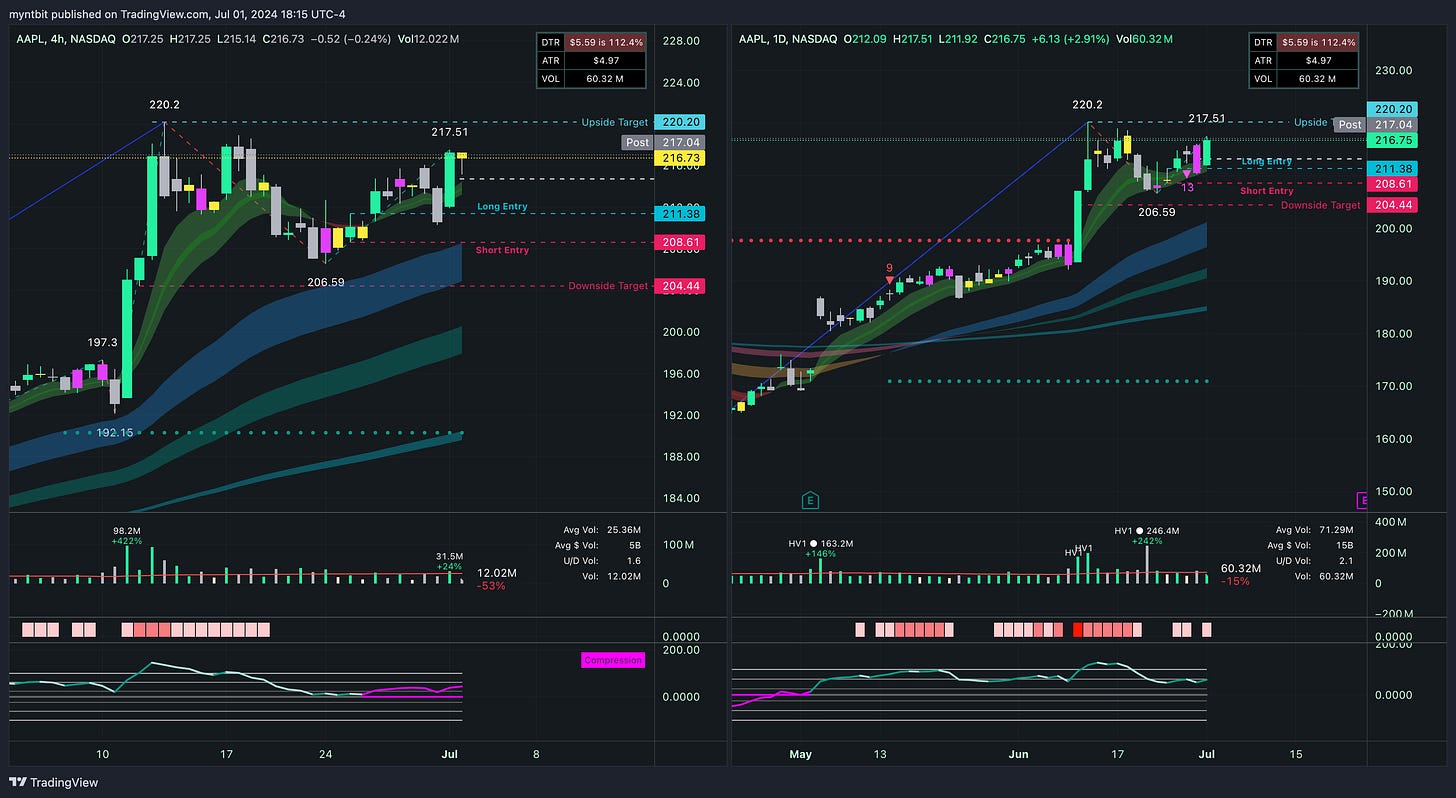The height and width of the screenshot is (798, 1456).
Task: Click the 98.2M +422% volume annotation
Action: (126, 535)
